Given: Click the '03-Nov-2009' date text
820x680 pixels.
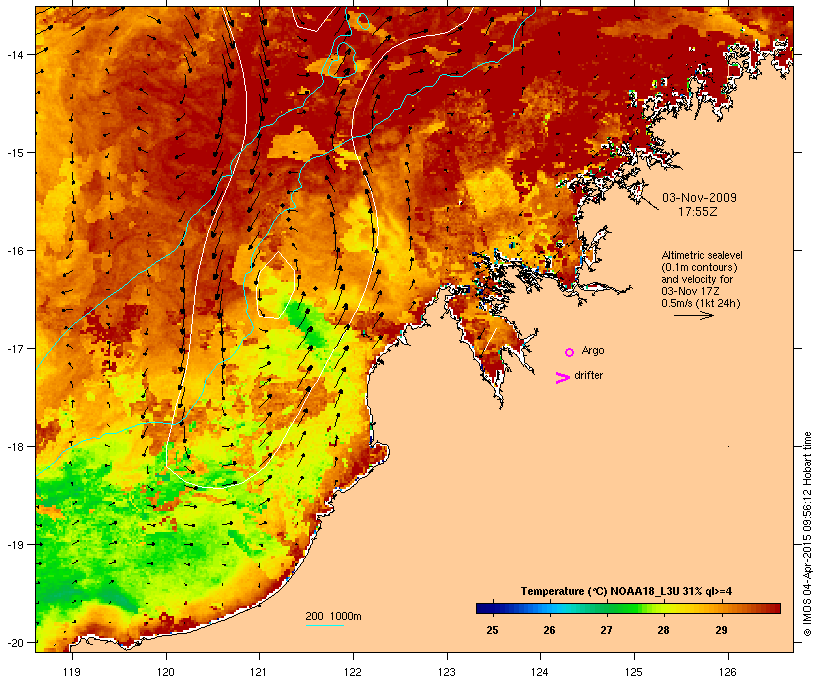Looking at the screenshot, I should click(x=699, y=198).
